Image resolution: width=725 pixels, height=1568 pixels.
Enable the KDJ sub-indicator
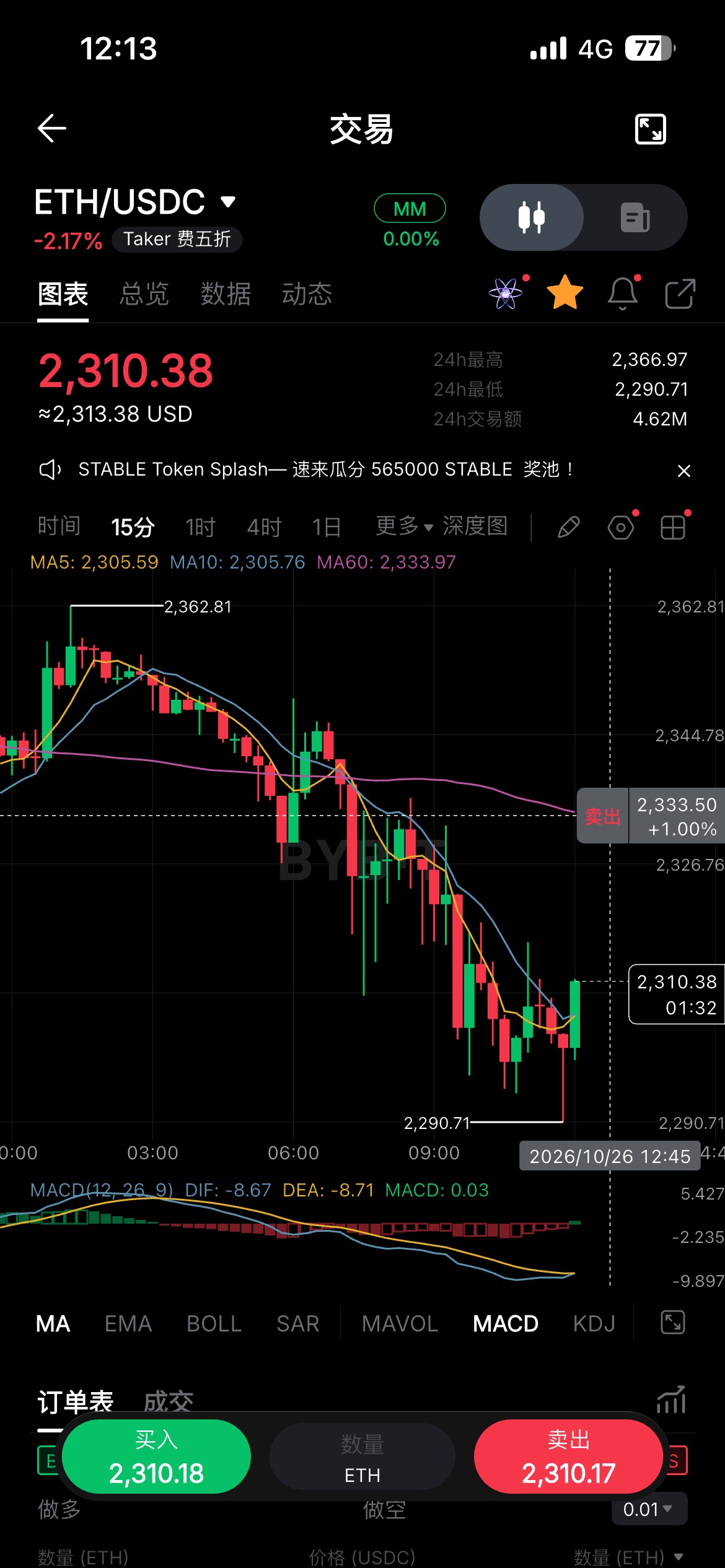(594, 1323)
